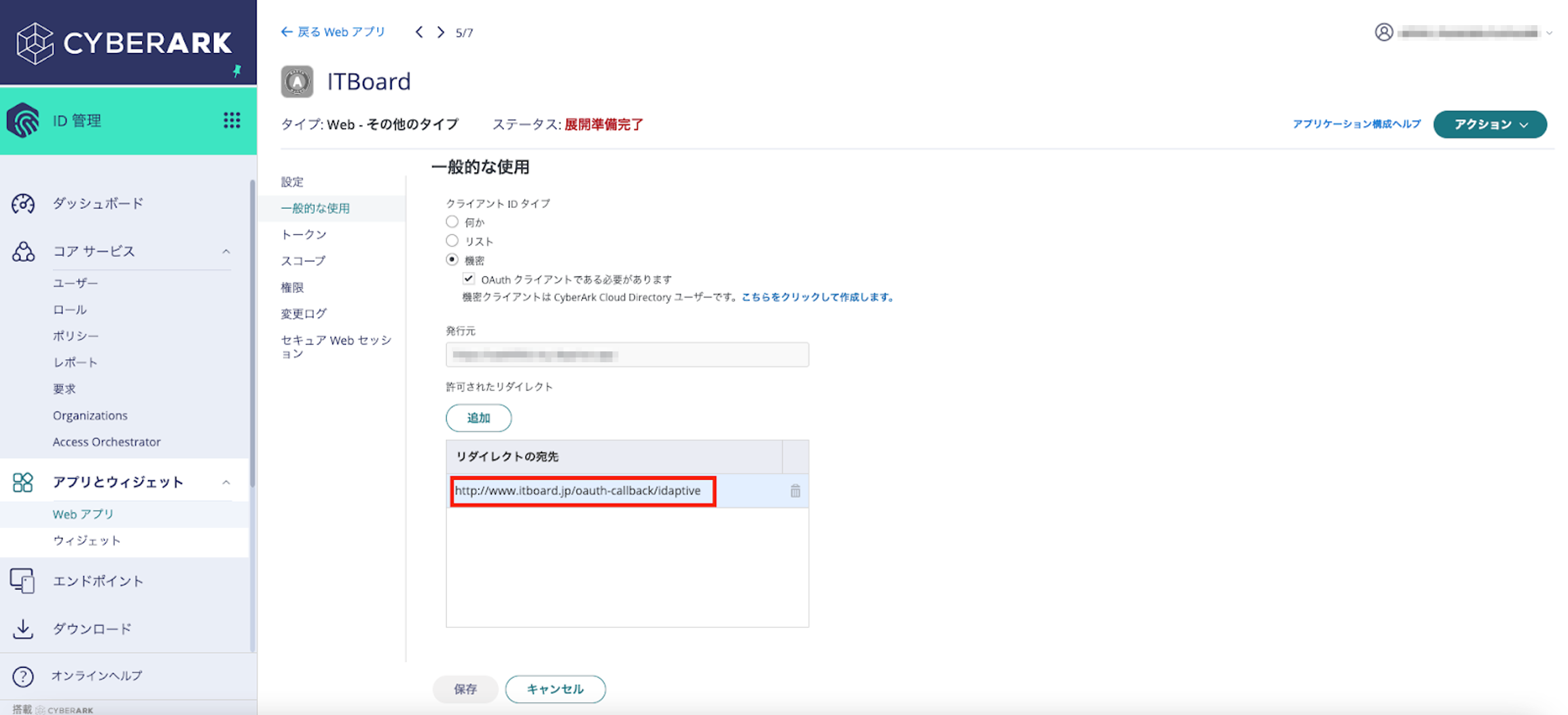
Task: Go to the previous application arrow
Action: point(419,32)
